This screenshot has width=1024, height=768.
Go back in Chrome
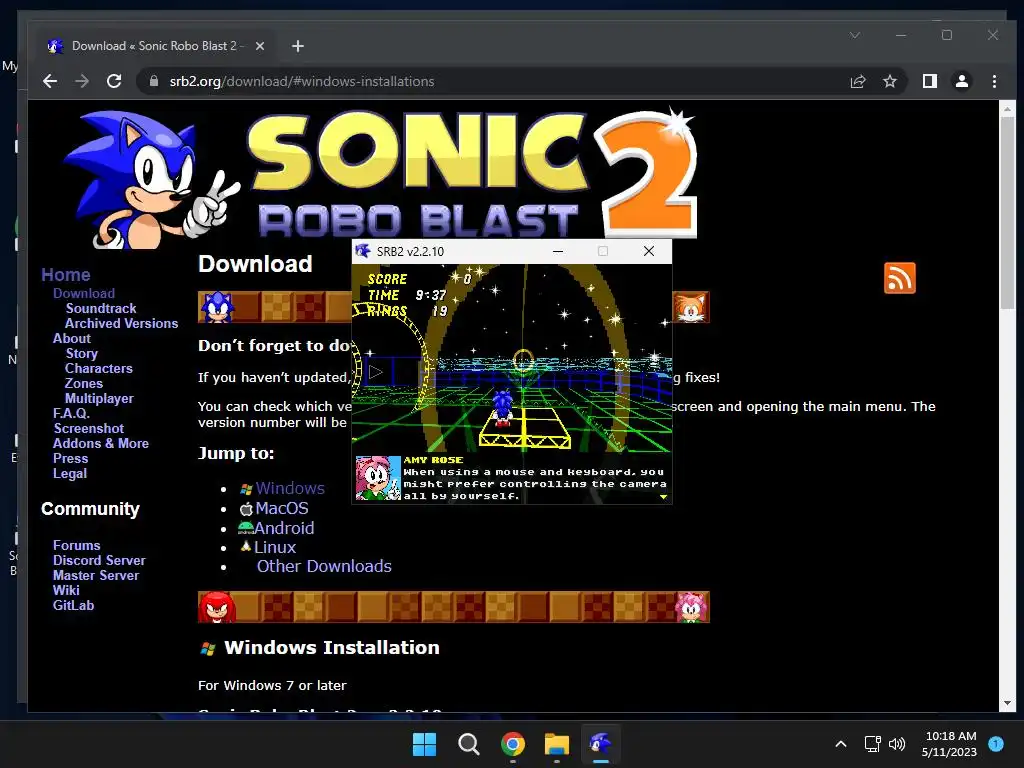50,81
